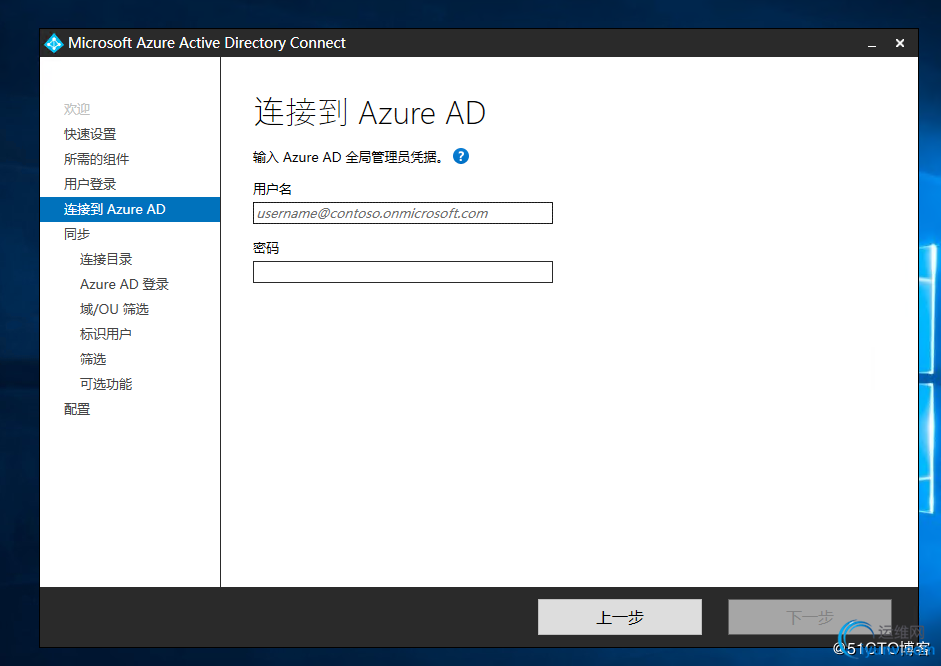Go to the 用户登录 step
Image resolution: width=941 pixels, height=666 pixels.
(x=90, y=184)
